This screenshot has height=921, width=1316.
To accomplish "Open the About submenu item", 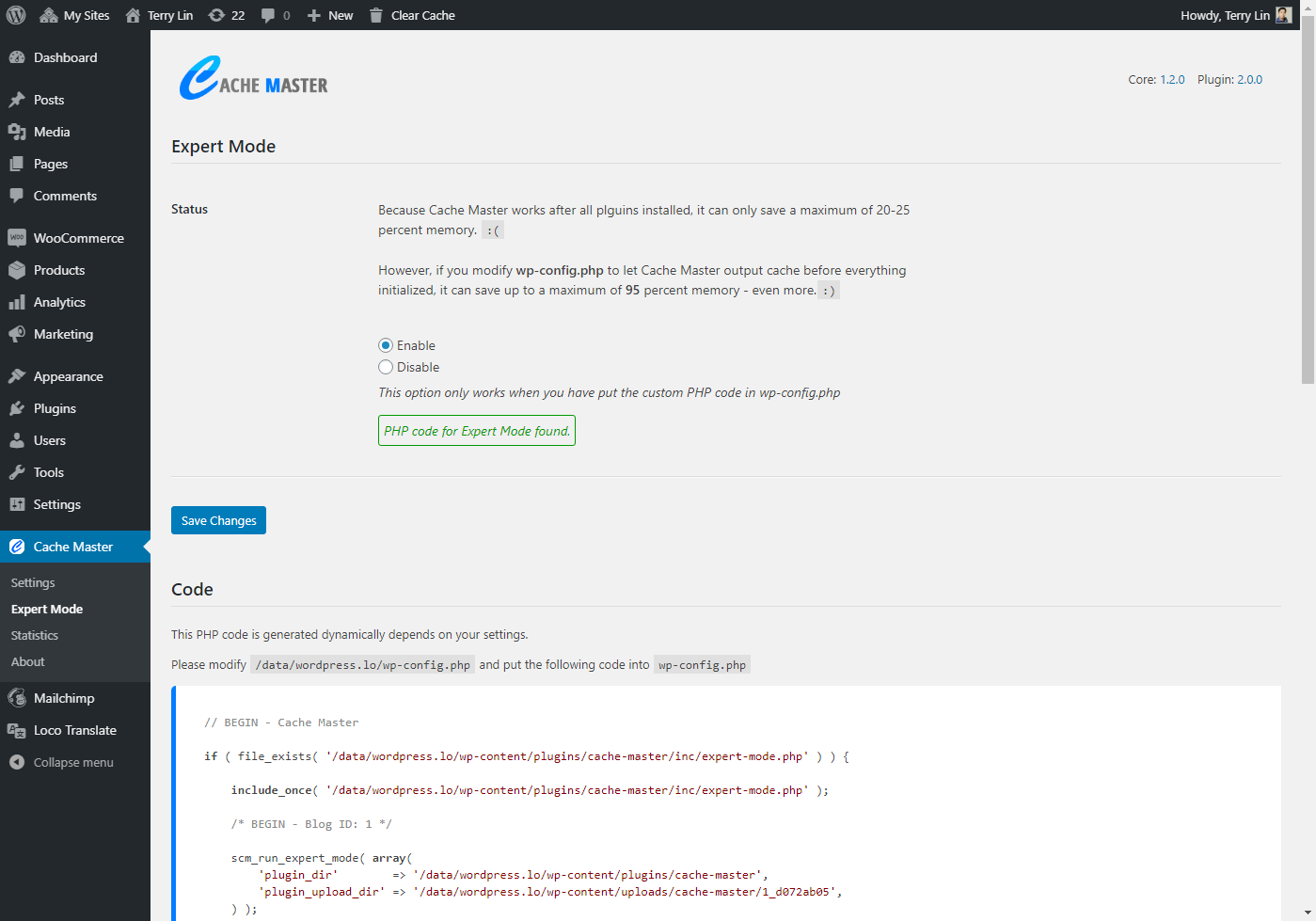I will point(28,661).
